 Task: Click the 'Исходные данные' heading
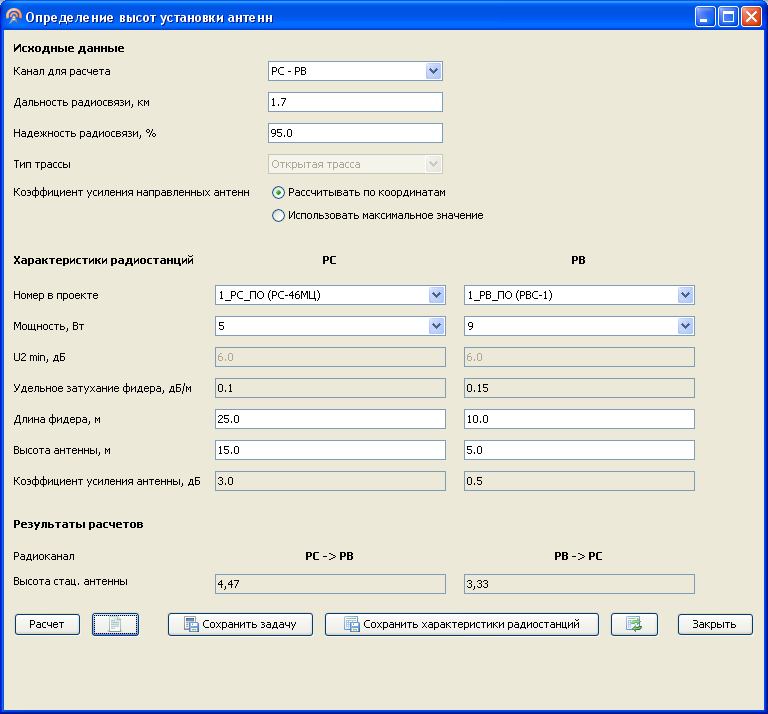tap(69, 48)
